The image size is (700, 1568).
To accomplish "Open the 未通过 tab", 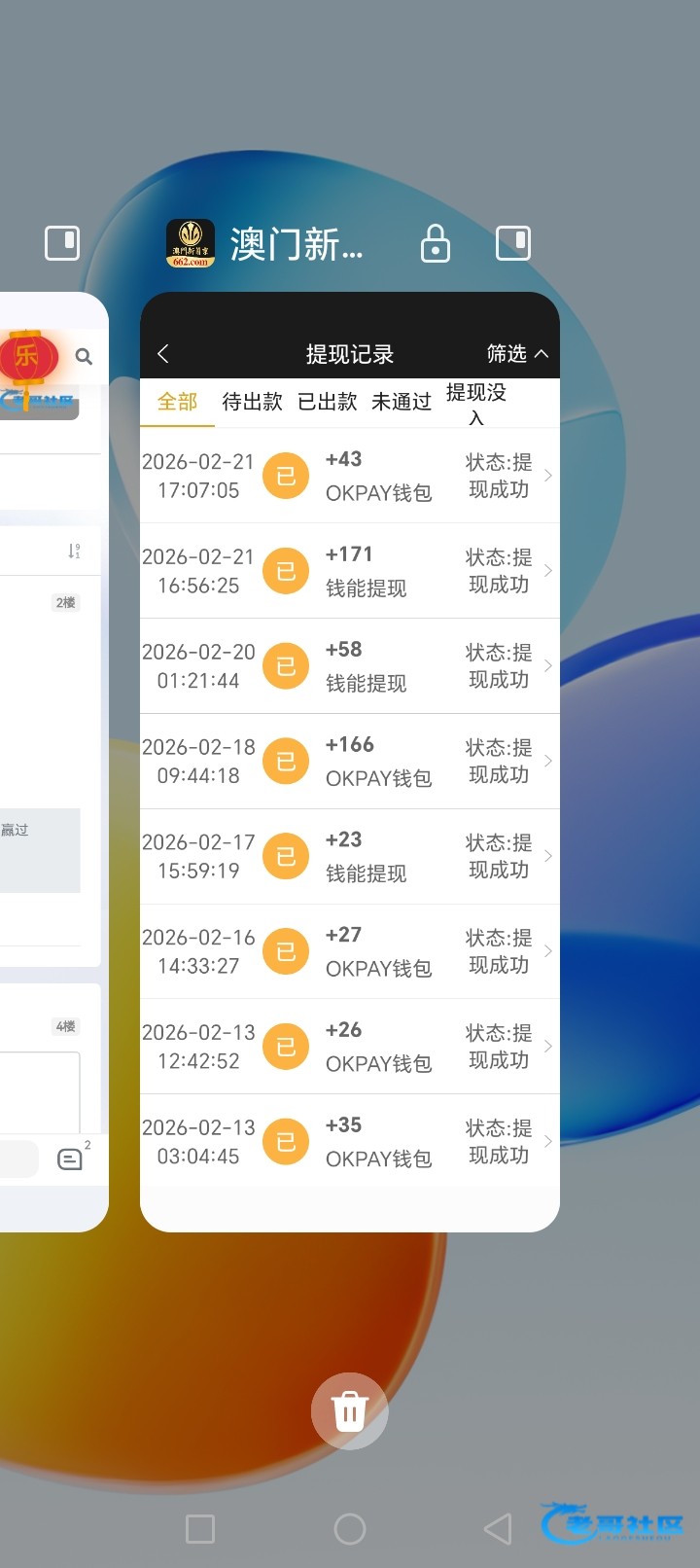I will 401,402.
